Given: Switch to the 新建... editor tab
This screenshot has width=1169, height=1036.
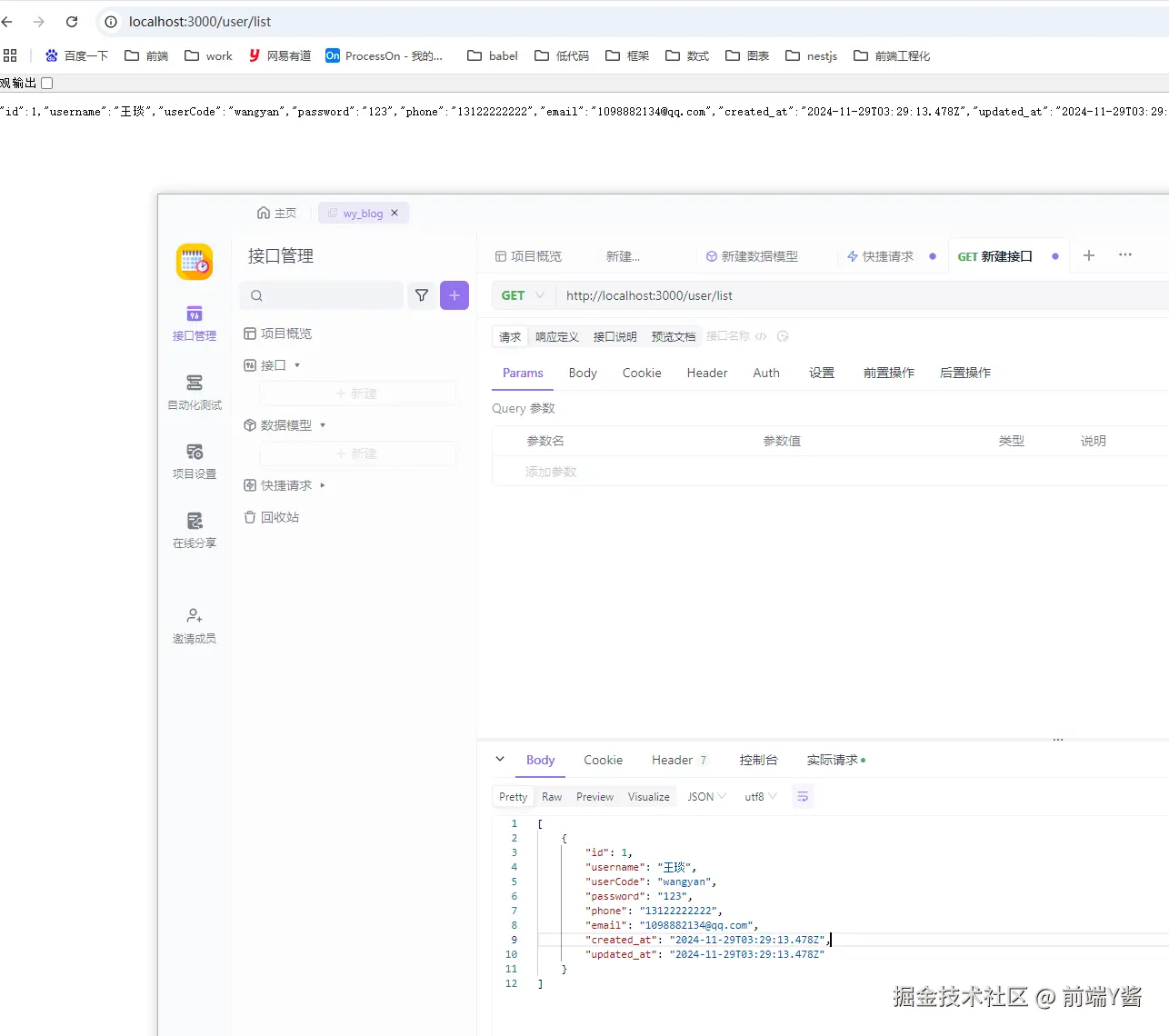Looking at the screenshot, I should [623, 256].
